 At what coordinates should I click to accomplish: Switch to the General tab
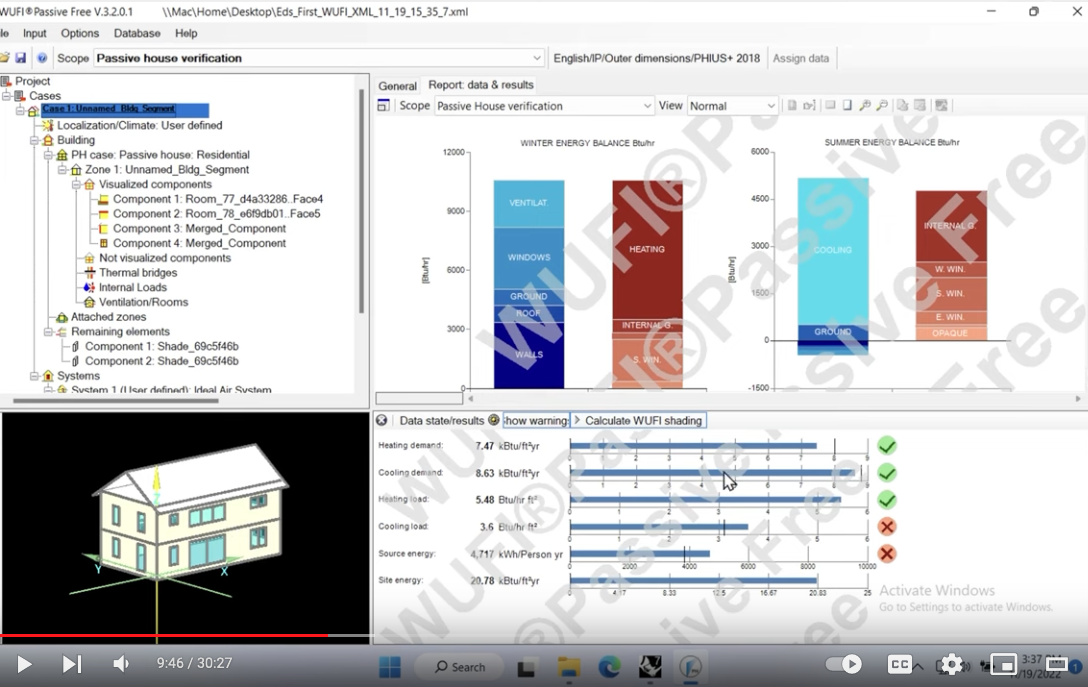click(397, 86)
